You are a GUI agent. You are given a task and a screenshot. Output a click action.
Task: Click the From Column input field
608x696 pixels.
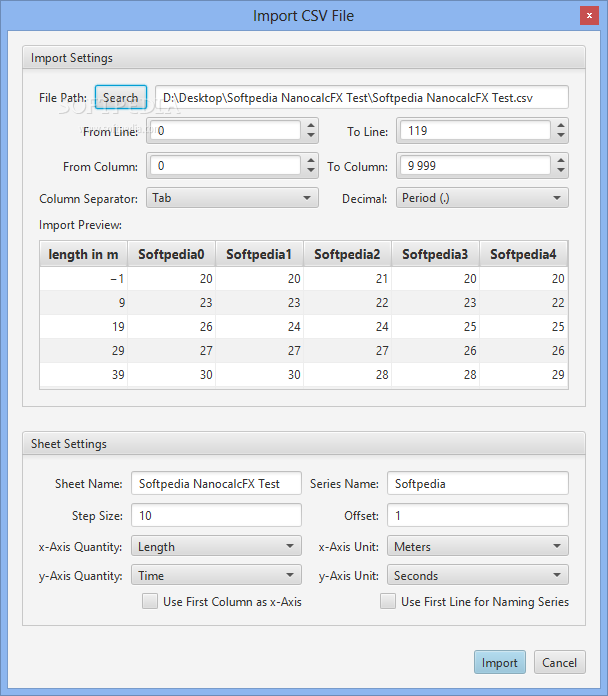pos(225,166)
